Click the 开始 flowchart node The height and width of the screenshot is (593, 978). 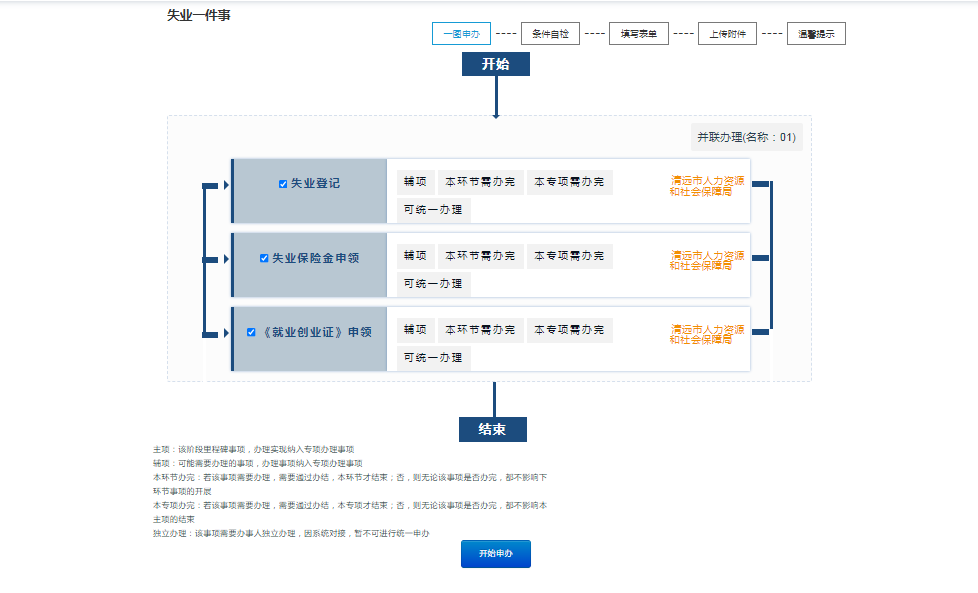pyautogui.click(x=495, y=64)
